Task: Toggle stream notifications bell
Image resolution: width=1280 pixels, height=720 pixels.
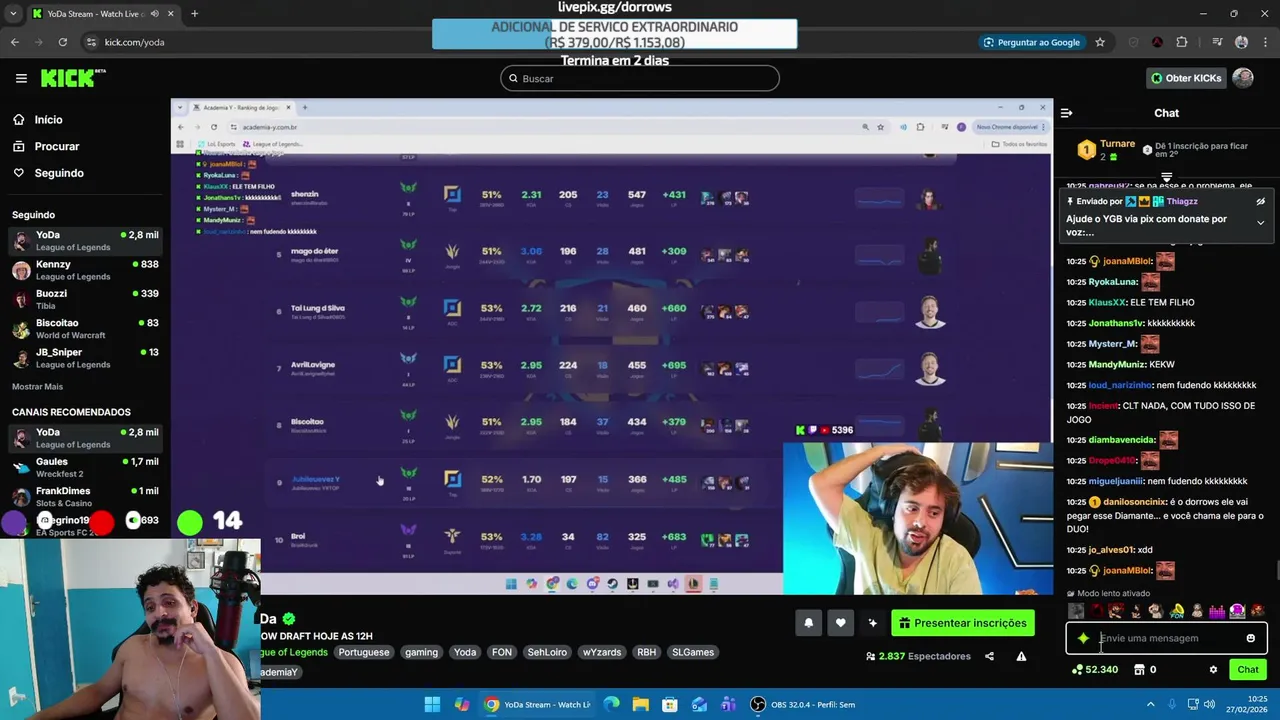Action: coord(809,623)
